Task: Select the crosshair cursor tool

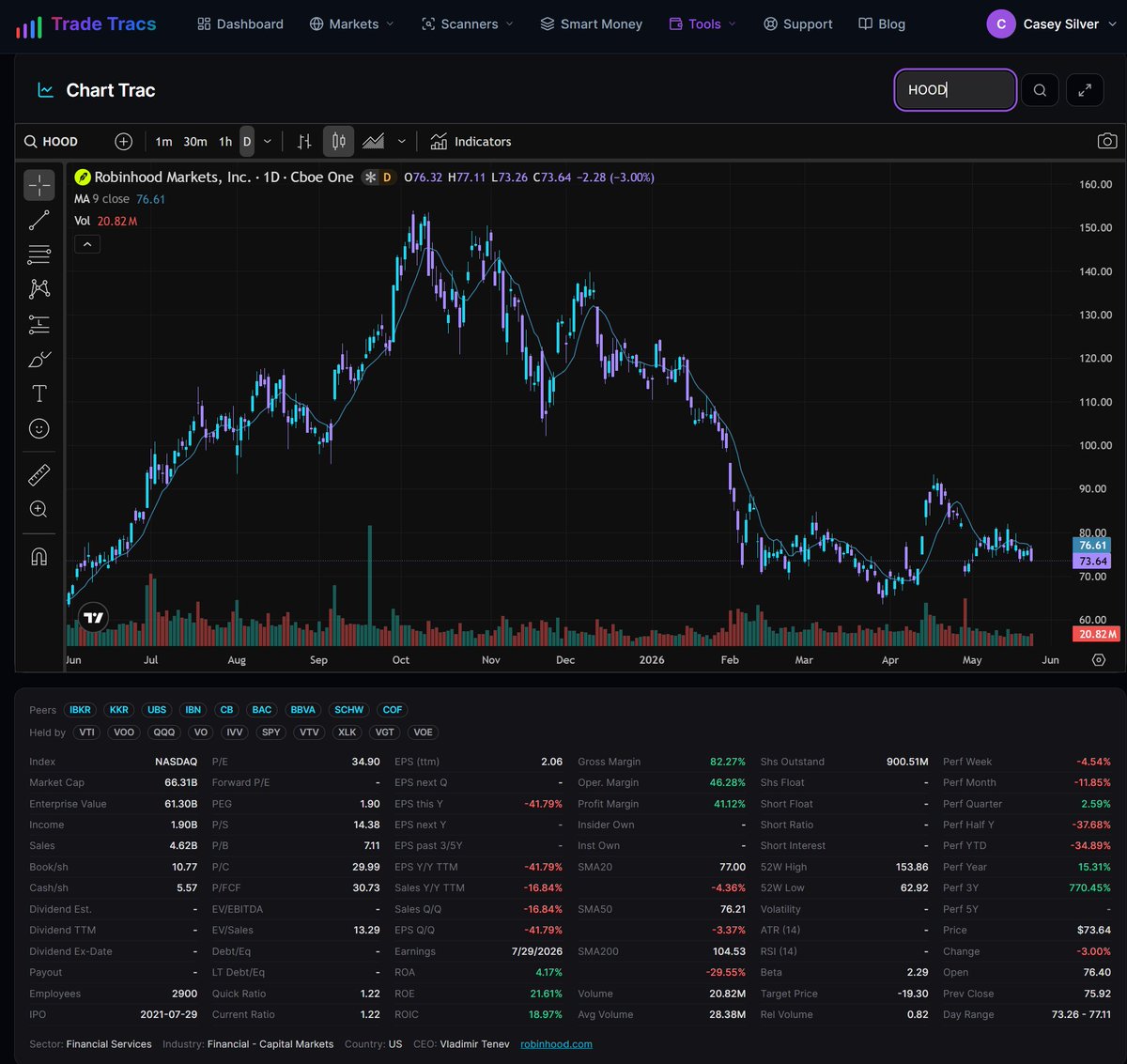Action: [39, 185]
